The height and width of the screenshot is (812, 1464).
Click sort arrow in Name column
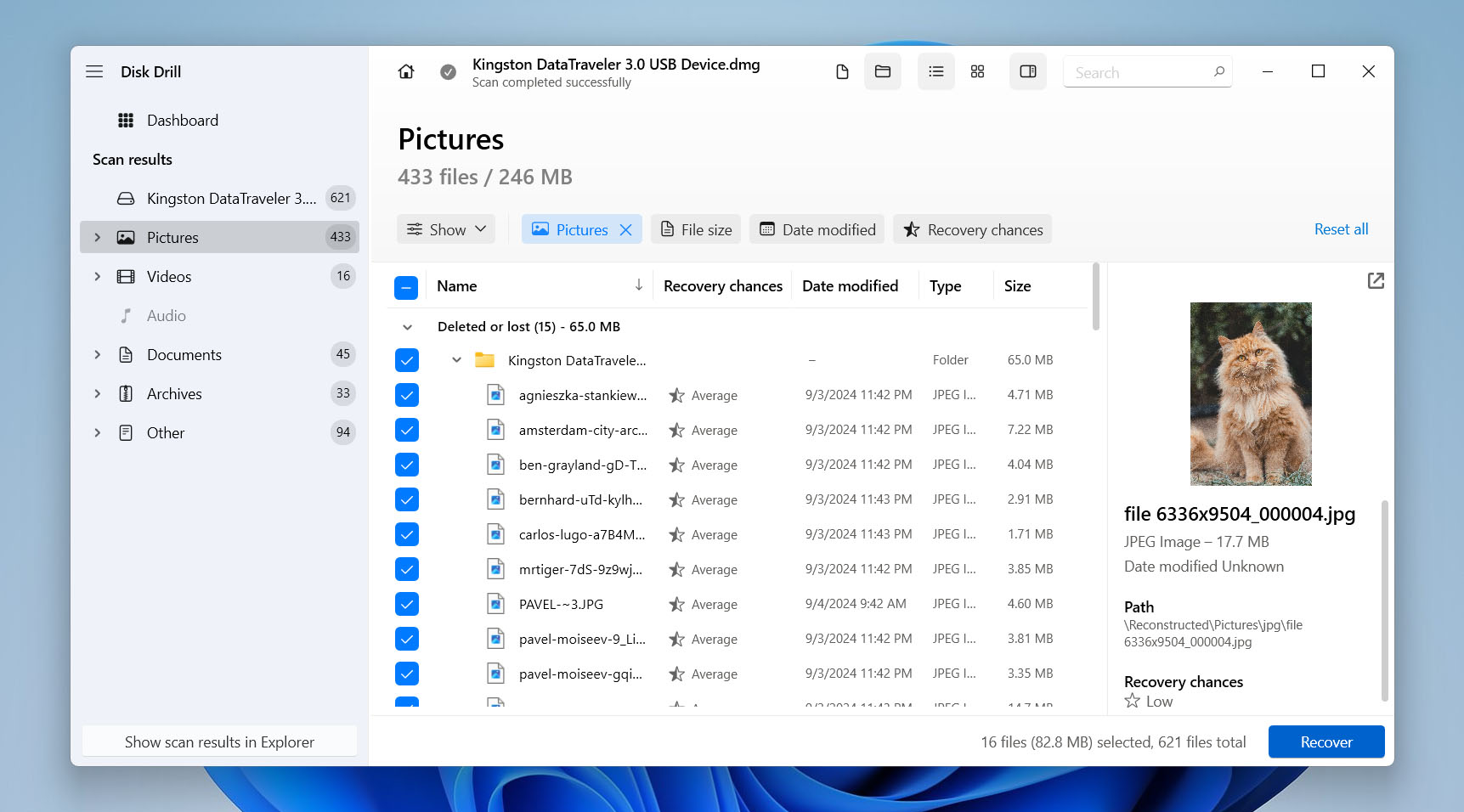tap(639, 285)
